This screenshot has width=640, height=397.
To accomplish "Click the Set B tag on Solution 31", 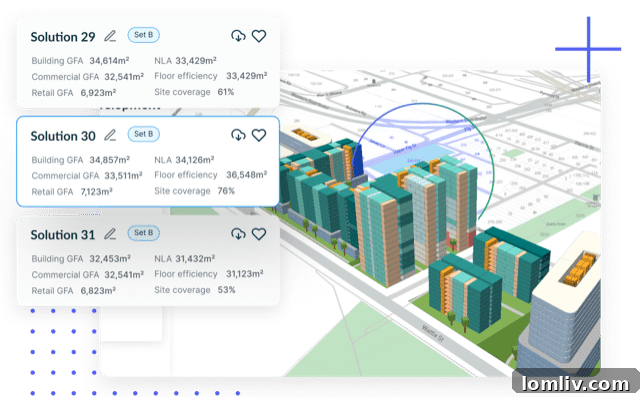I will tap(143, 233).
